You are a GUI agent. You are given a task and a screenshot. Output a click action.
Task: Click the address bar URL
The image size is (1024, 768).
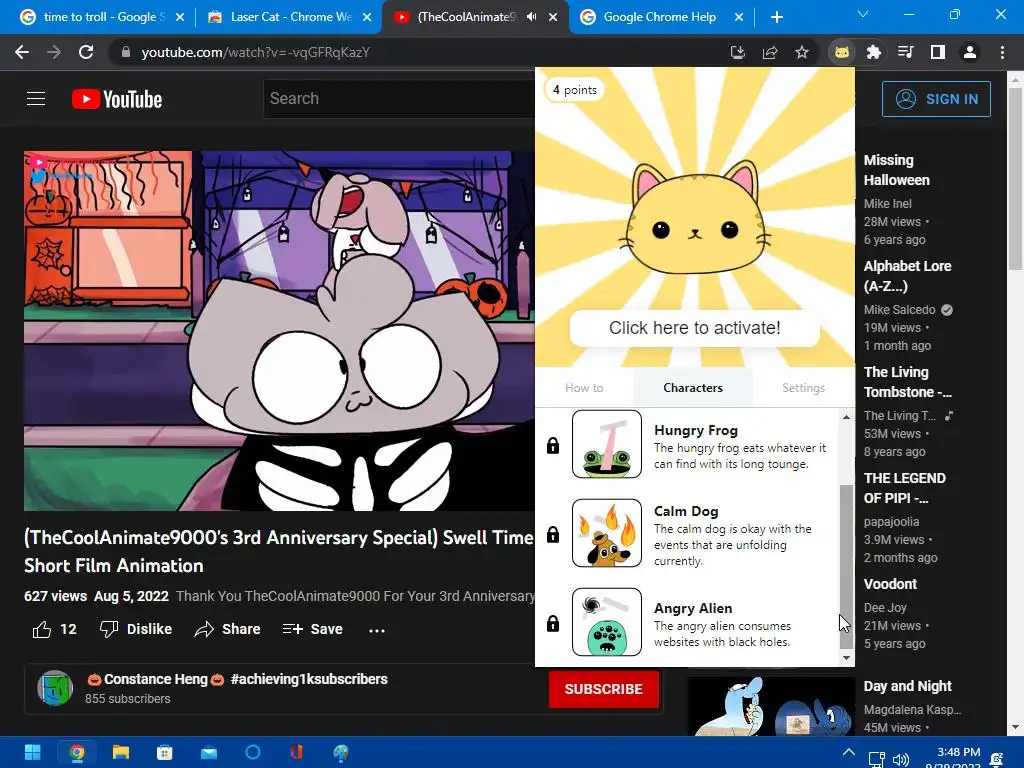[x=255, y=52]
